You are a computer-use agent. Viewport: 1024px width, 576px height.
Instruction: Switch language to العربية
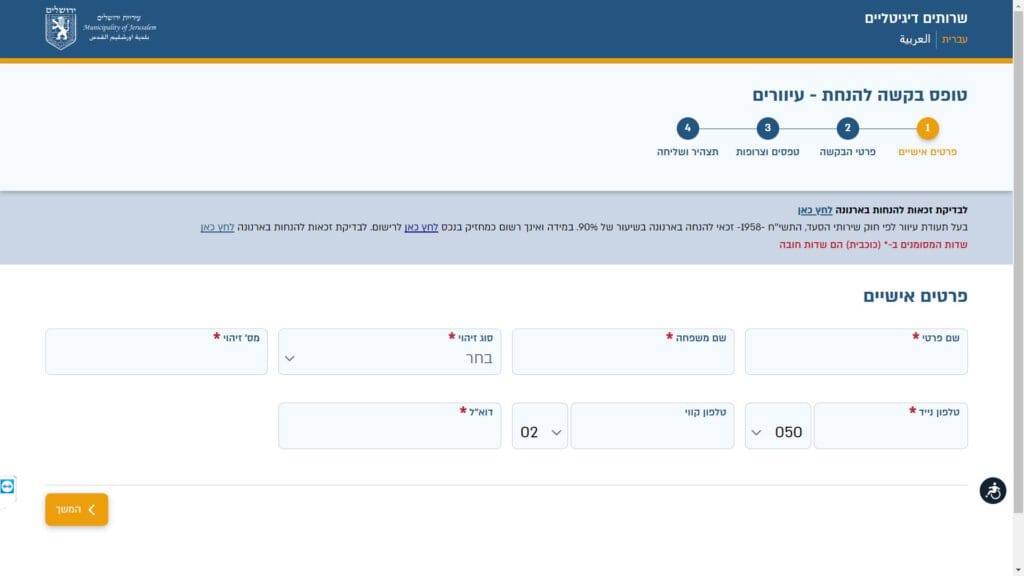tap(914, 40)
